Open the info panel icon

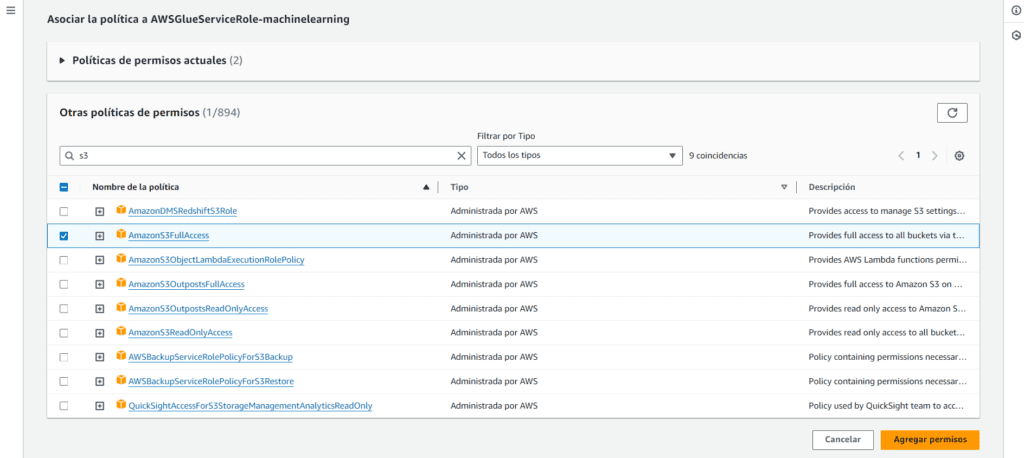point(1016,10)
